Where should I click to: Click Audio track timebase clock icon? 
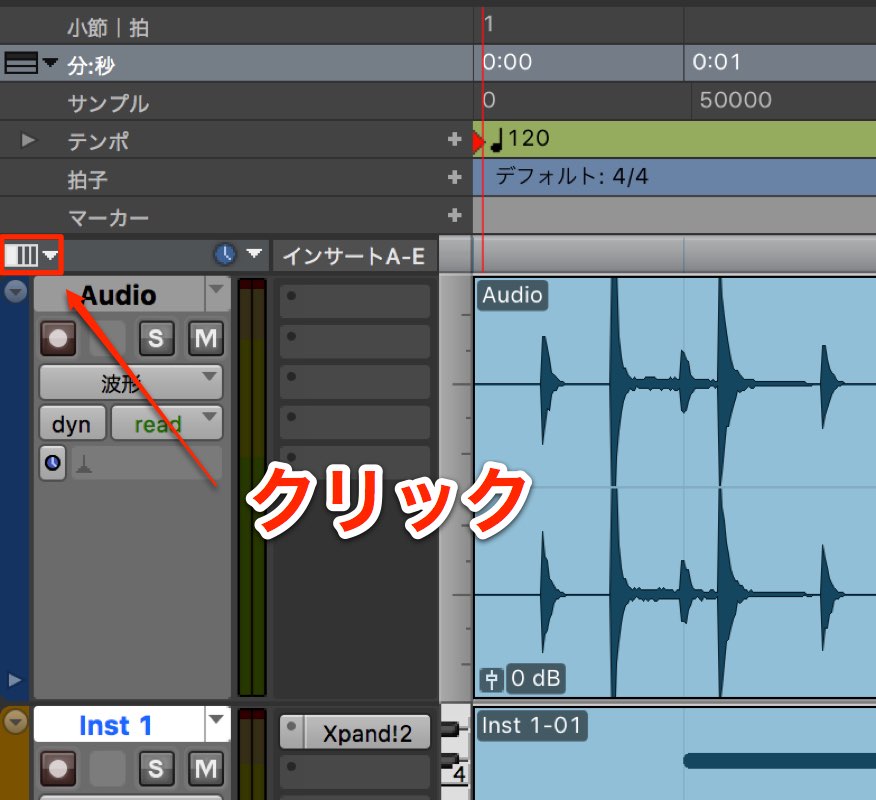pyautogui.click(x=53, y=463)
